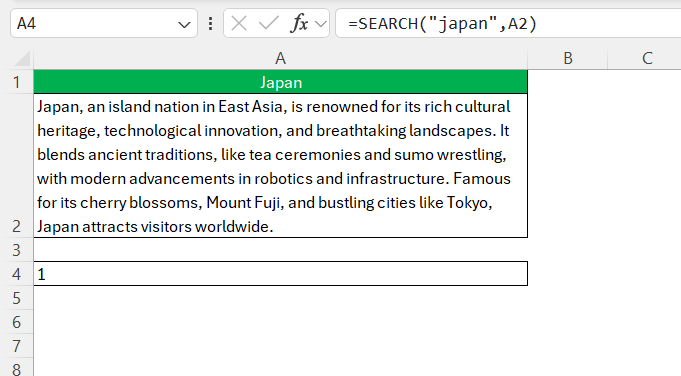
Task: Select empty cell B4
Action: (x=568, y=274)
